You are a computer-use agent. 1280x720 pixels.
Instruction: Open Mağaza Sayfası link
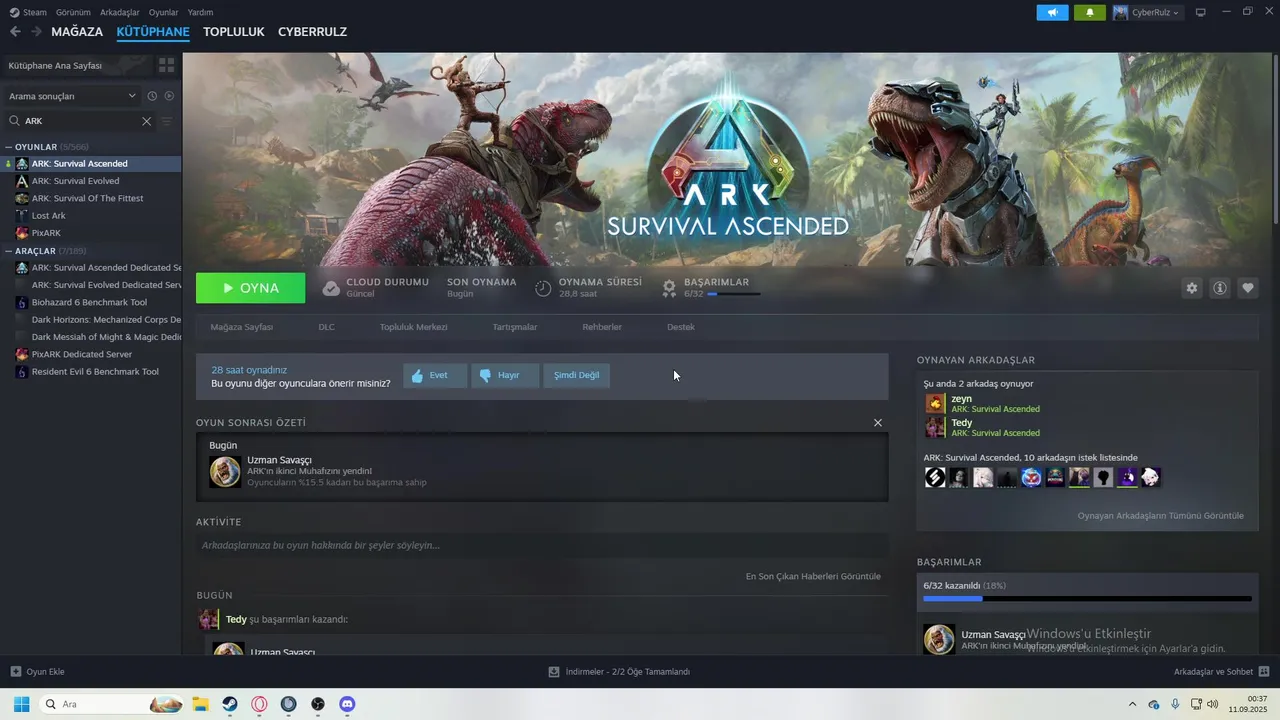click(x=241, y=327)
